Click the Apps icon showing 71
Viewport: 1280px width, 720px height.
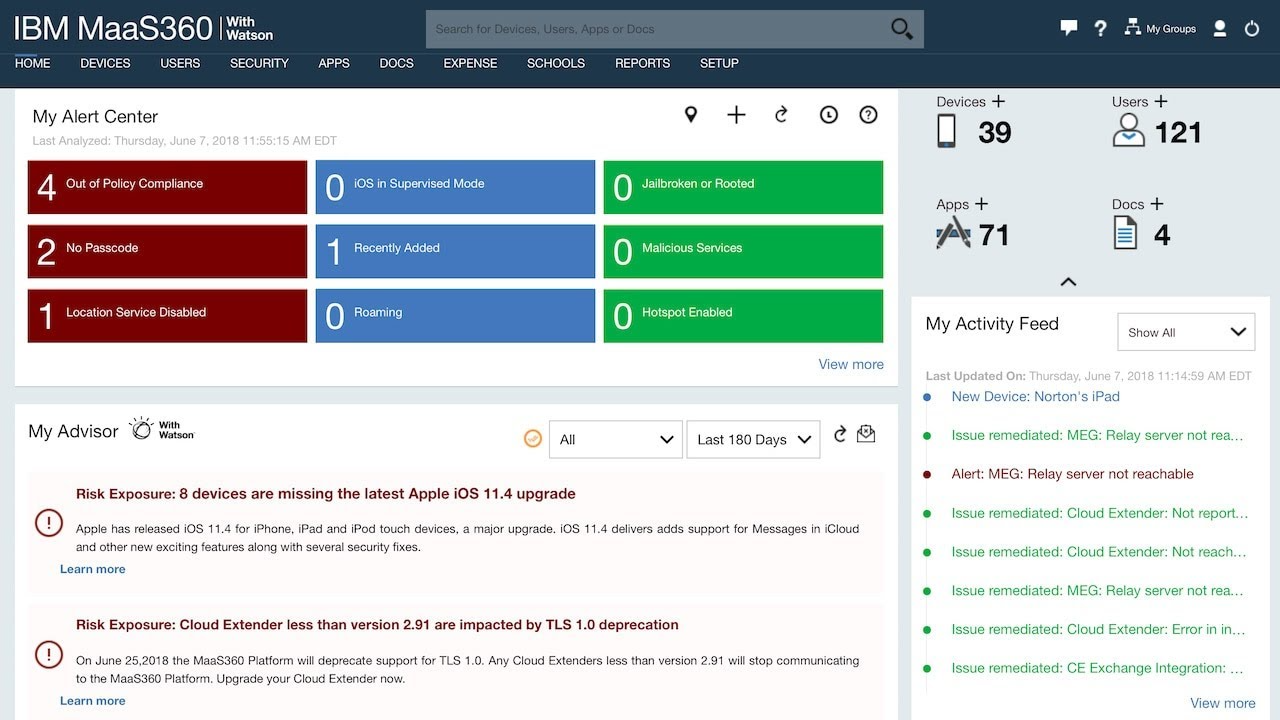[951, 232]
